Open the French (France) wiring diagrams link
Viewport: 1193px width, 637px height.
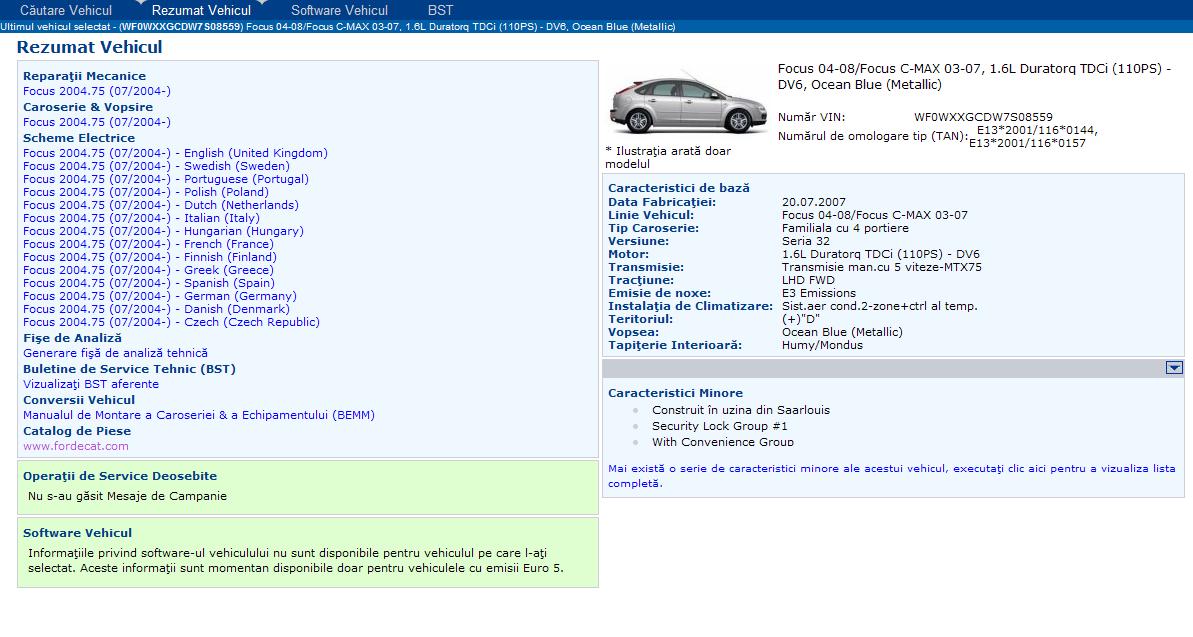pos(148,244)
